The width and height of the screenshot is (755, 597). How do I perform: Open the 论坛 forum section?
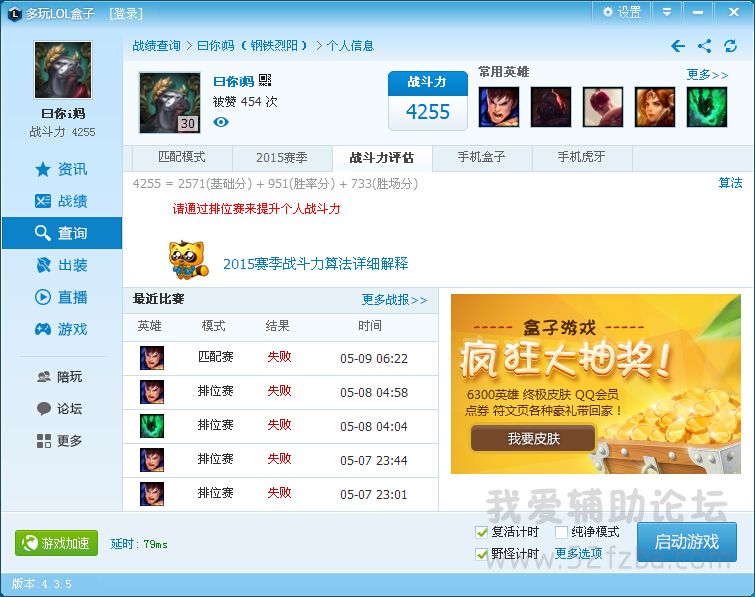(60, 409)
